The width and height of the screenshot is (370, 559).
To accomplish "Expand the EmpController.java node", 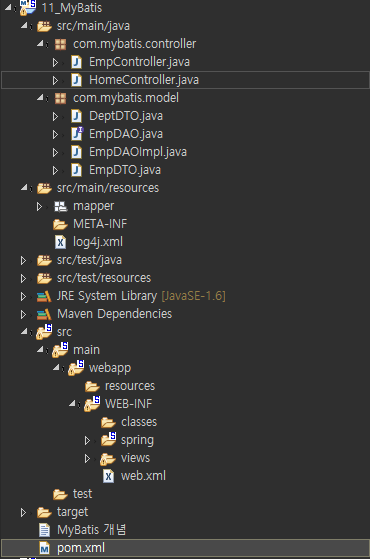I will (x=55, y=62).
